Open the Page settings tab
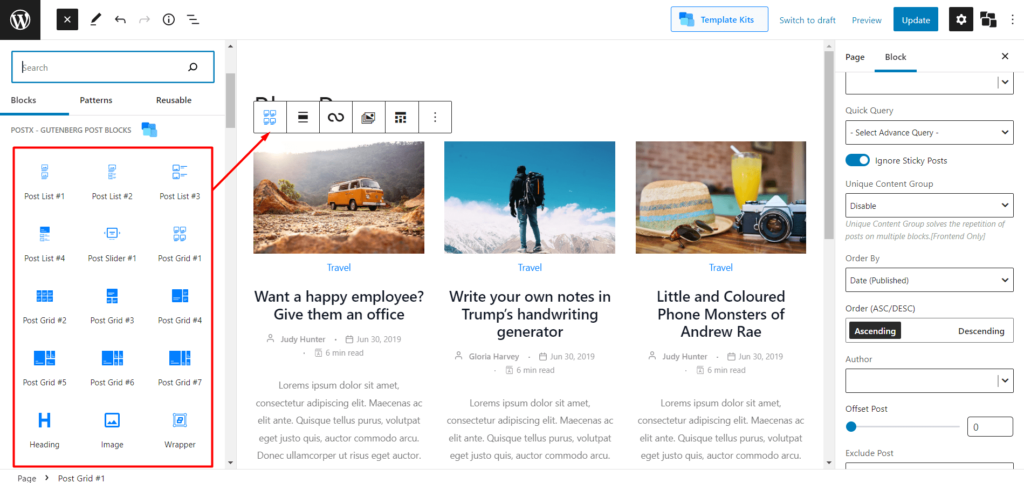This screenshot has height=483, width=1024. click(x=855, y=57)
